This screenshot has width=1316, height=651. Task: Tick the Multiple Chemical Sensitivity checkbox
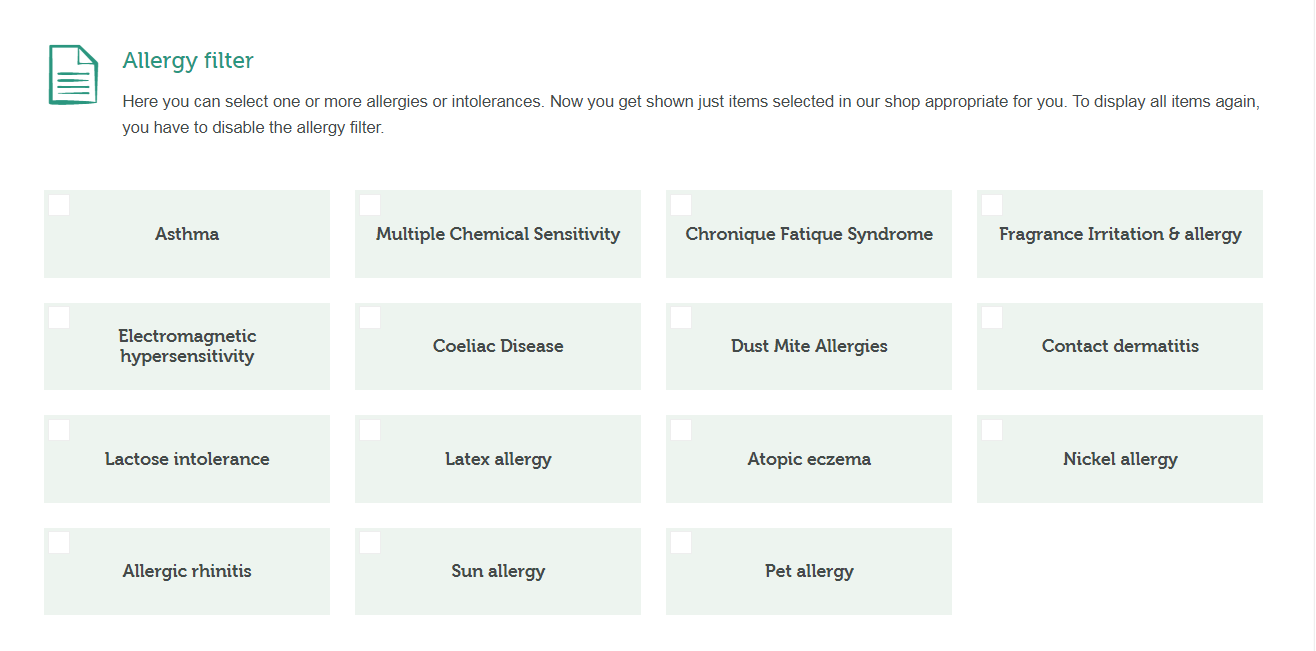tap(370, 205)
